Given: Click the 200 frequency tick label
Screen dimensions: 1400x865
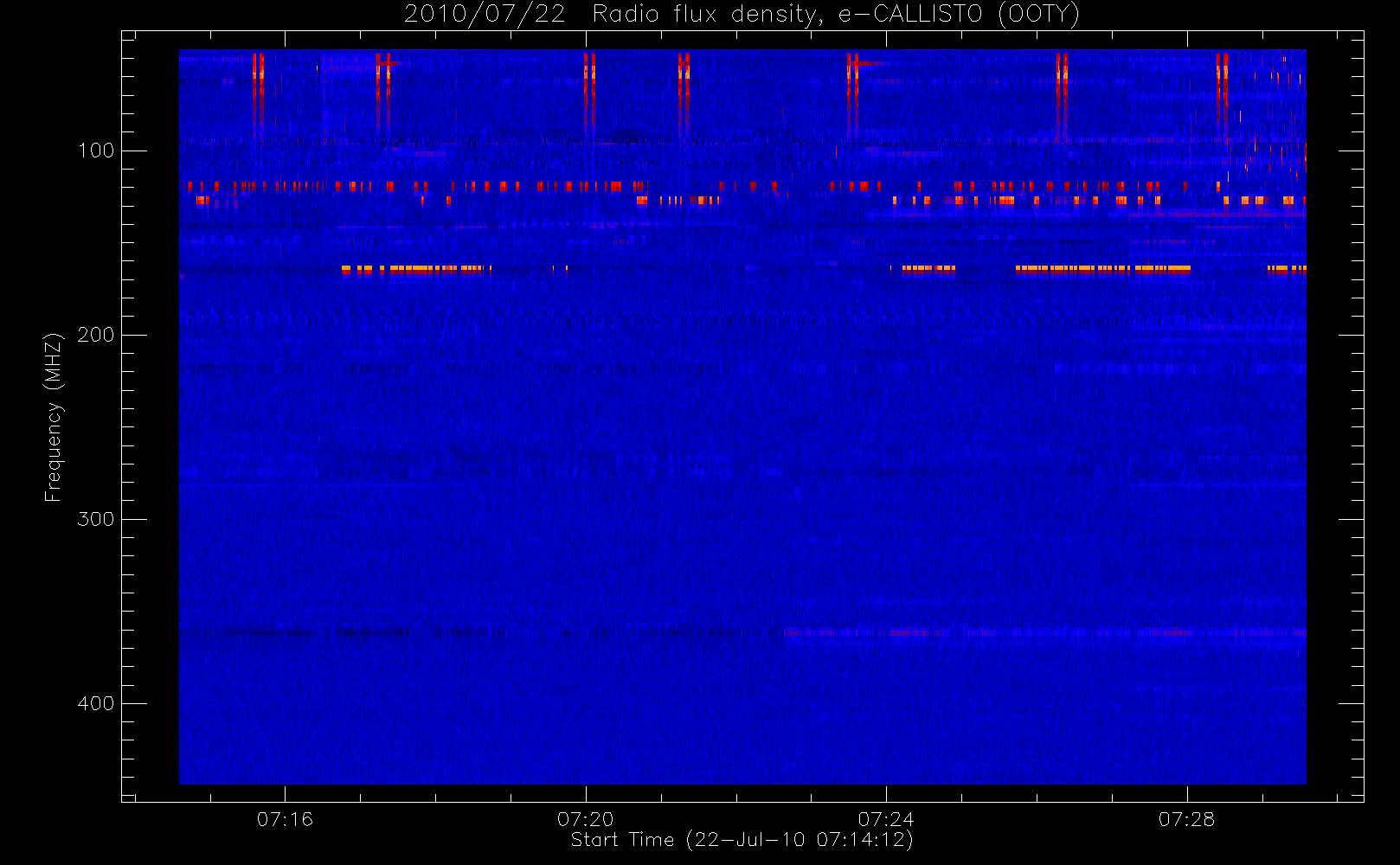Looking at the screenshot, I should click(96, 335).
